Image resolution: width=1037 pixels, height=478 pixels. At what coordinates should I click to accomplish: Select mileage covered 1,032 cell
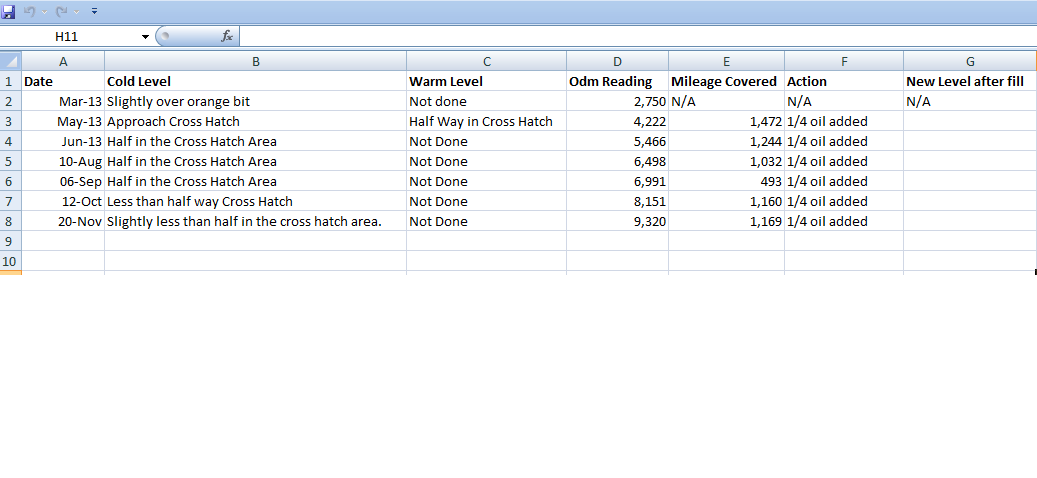(727, 161)
